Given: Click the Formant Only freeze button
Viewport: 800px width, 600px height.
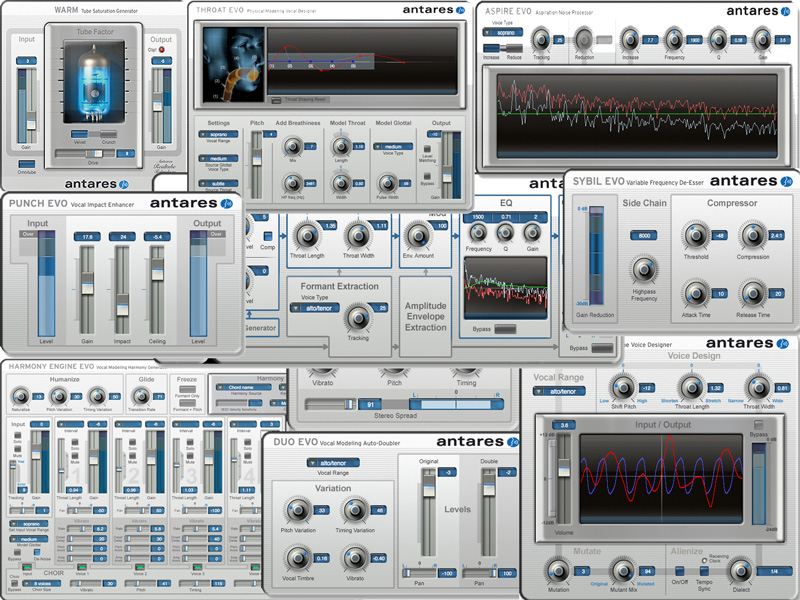Looking at the screenshot, I should coord(187,390).
